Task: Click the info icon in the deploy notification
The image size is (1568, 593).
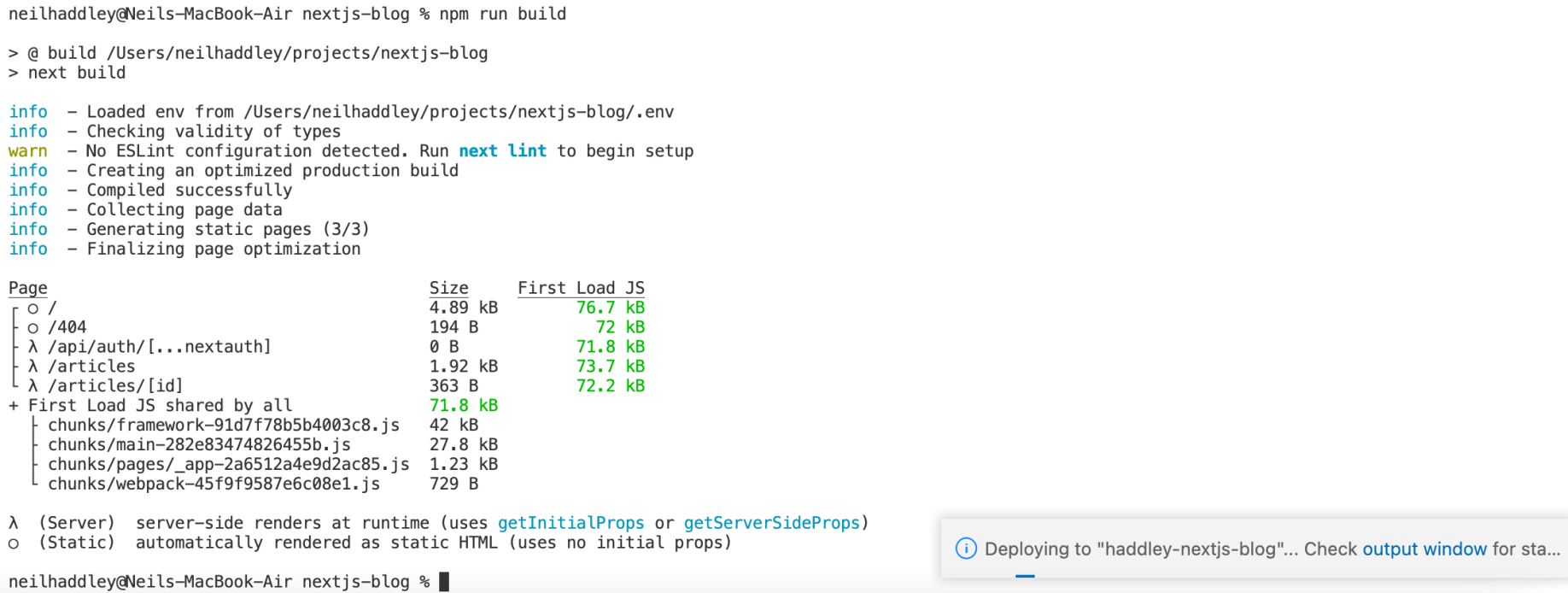Action: pyautogui.click(x=966, y=549)
